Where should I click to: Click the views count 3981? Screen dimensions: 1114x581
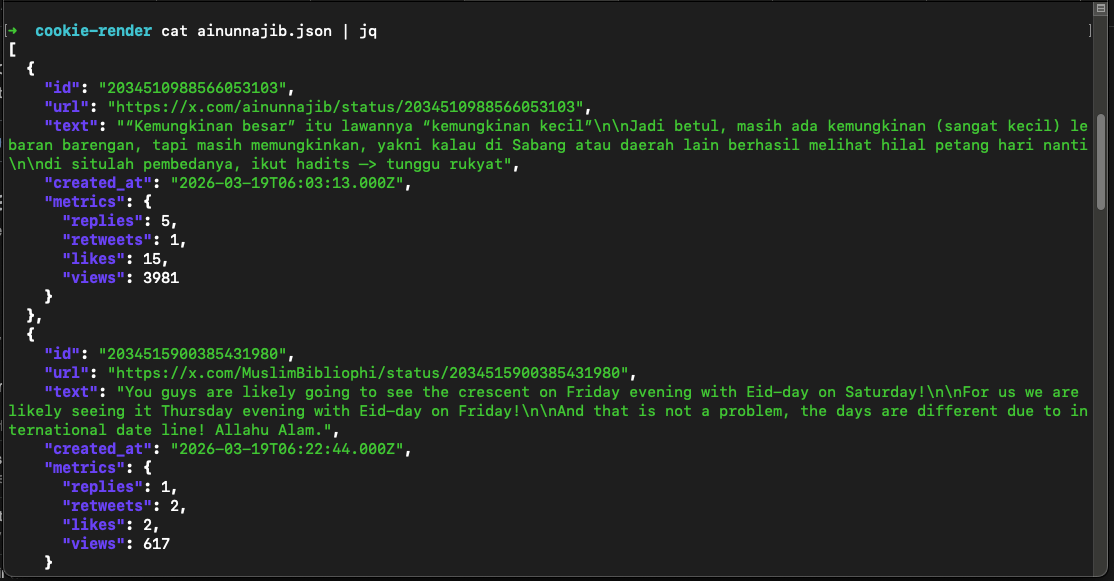160,278
